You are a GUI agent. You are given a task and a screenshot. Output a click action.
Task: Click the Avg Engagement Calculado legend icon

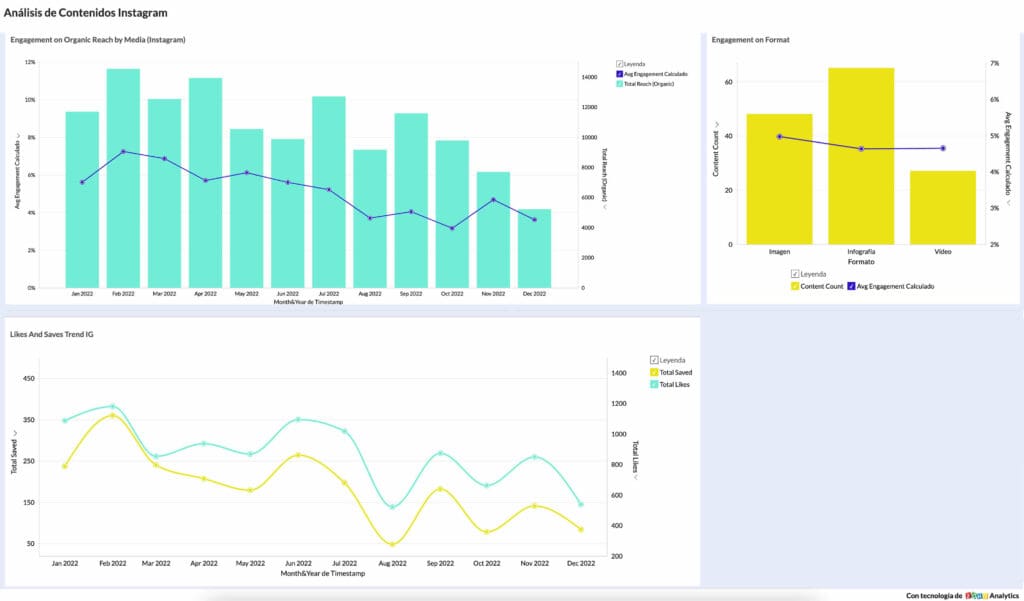618,73
